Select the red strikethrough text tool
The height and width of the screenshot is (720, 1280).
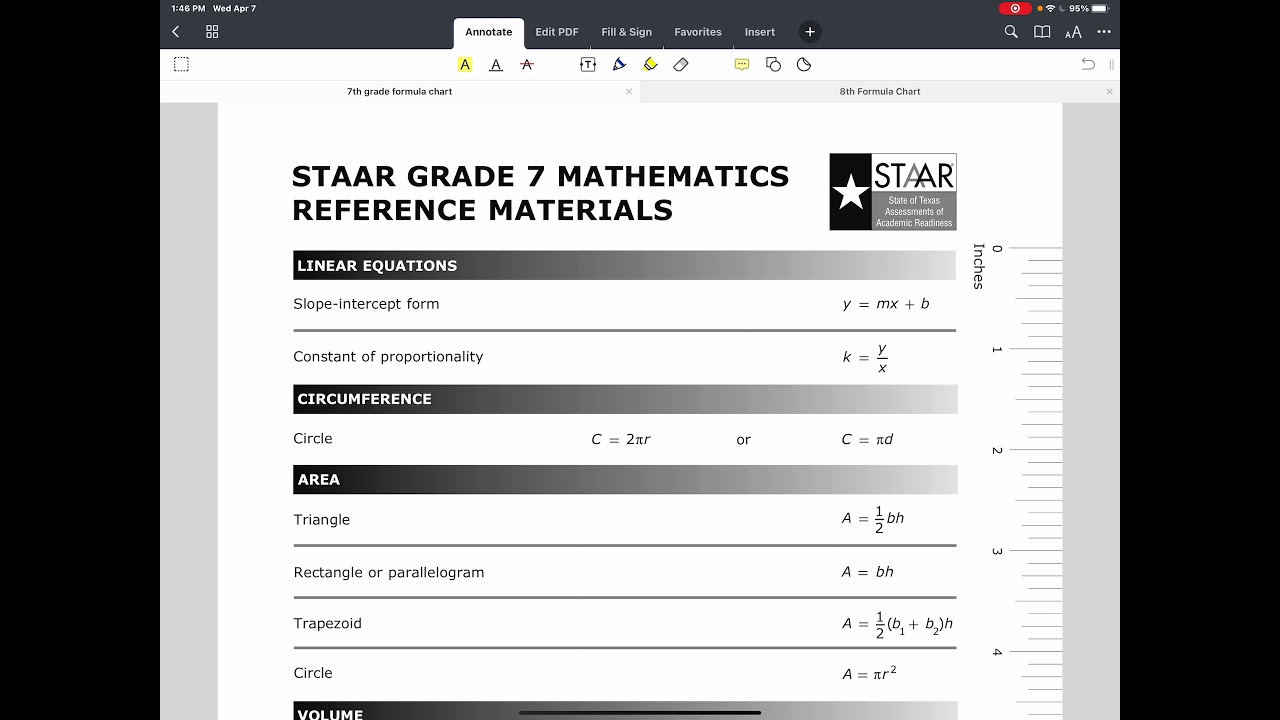click(527, 64)
